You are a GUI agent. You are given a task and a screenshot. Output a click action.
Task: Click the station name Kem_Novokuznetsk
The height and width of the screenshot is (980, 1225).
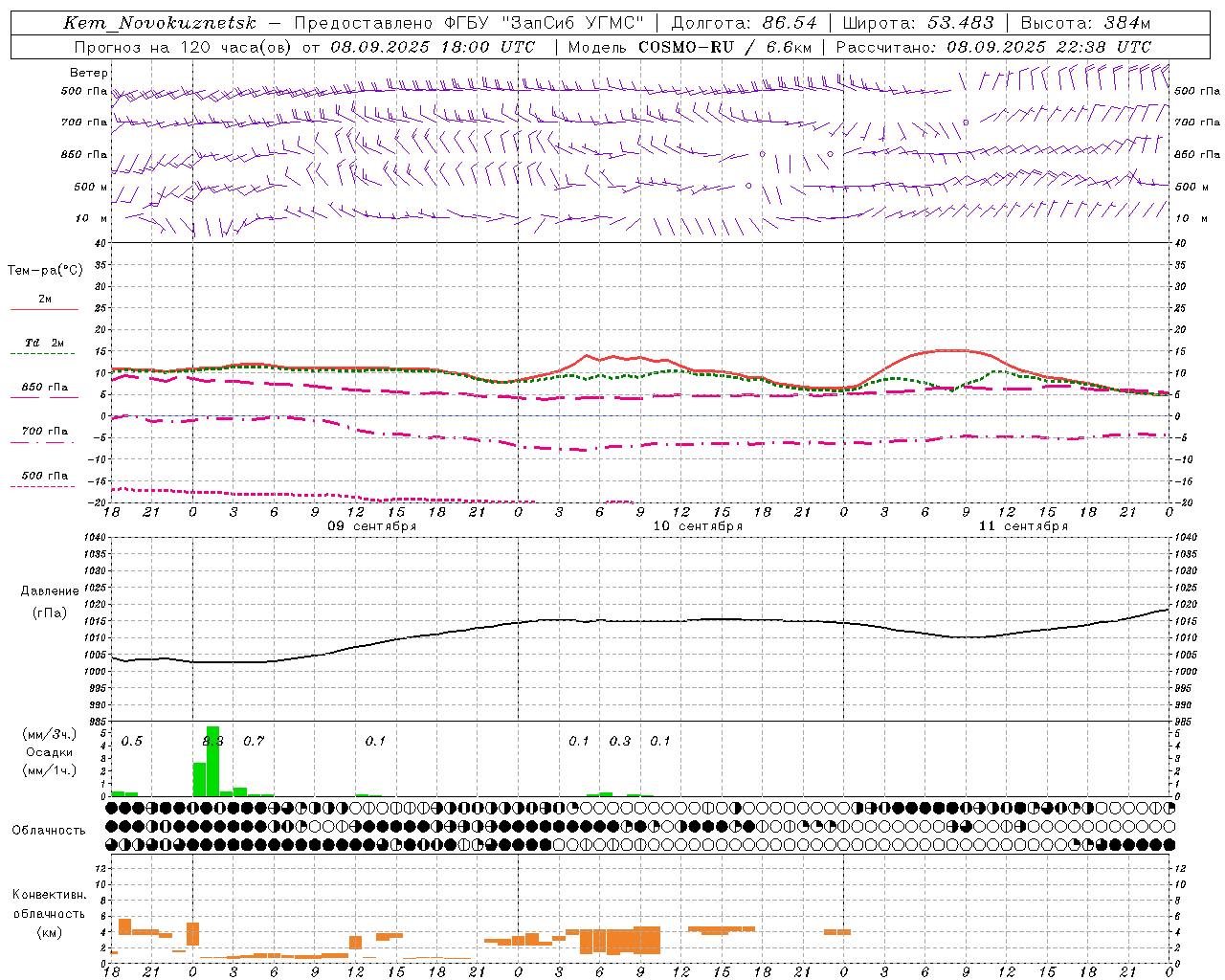(x=160, y=23)
